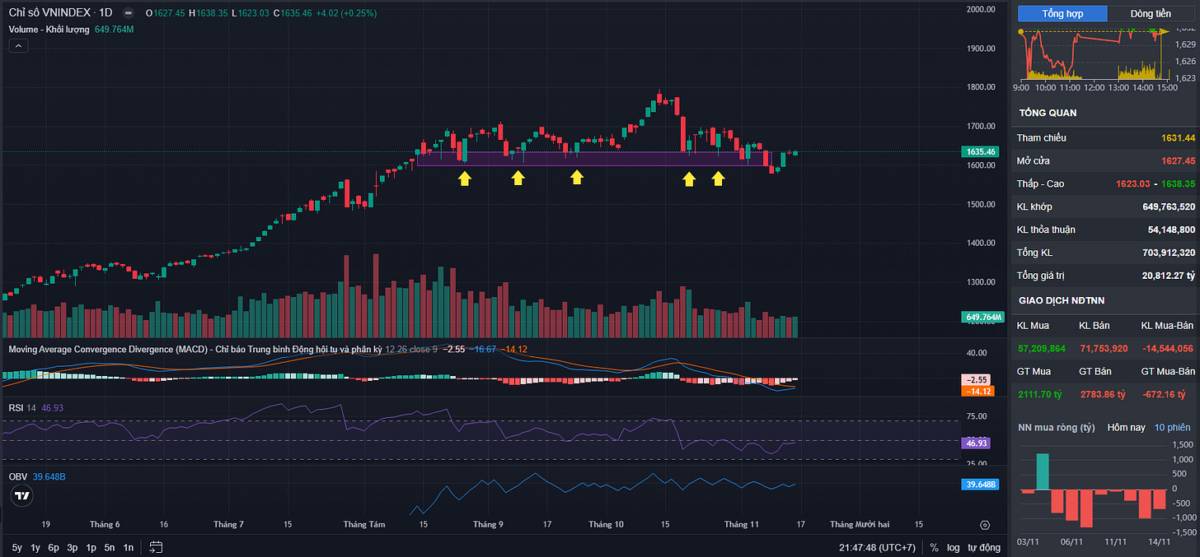Select the 3p time range
Viewport: 1200px width, 557px height.
pos(73,547)
